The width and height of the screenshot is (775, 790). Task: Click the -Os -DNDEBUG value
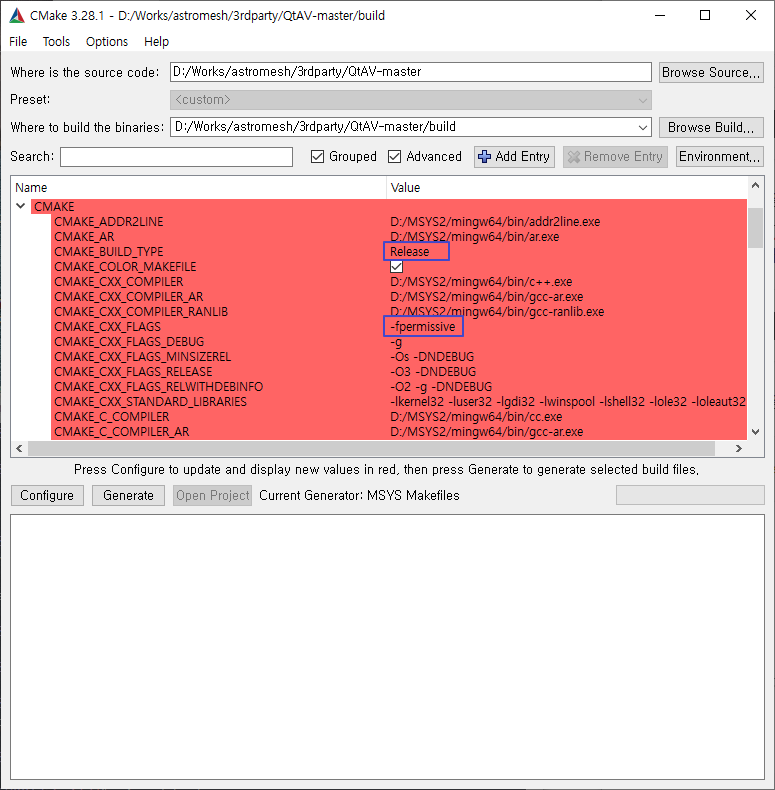[x=432, y=357]
